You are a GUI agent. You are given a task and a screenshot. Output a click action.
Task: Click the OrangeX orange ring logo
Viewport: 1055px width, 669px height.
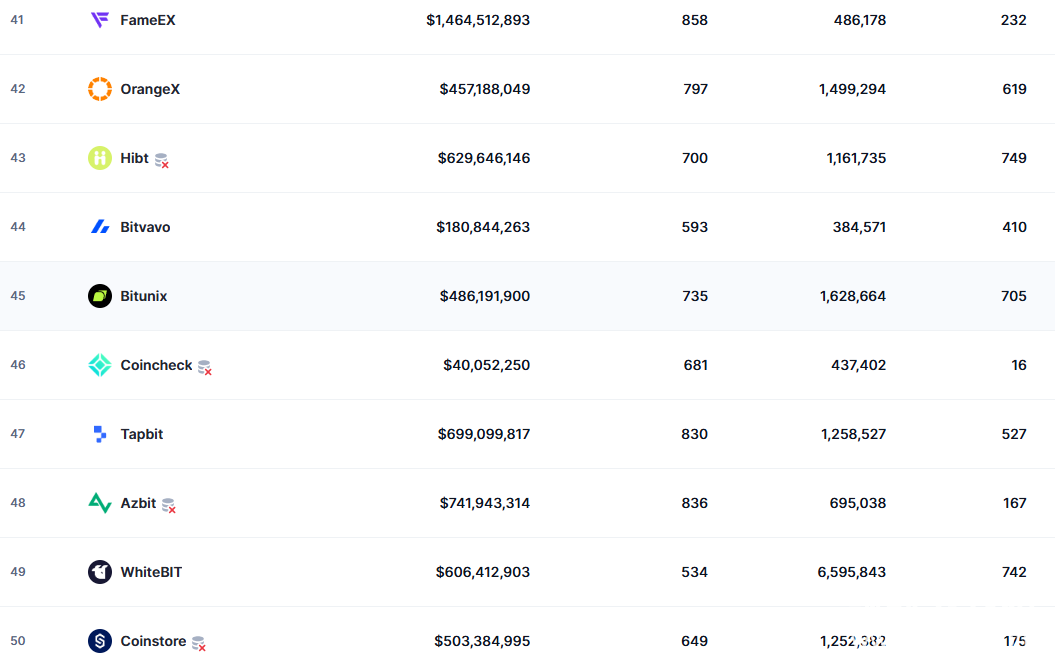point(100,89)
